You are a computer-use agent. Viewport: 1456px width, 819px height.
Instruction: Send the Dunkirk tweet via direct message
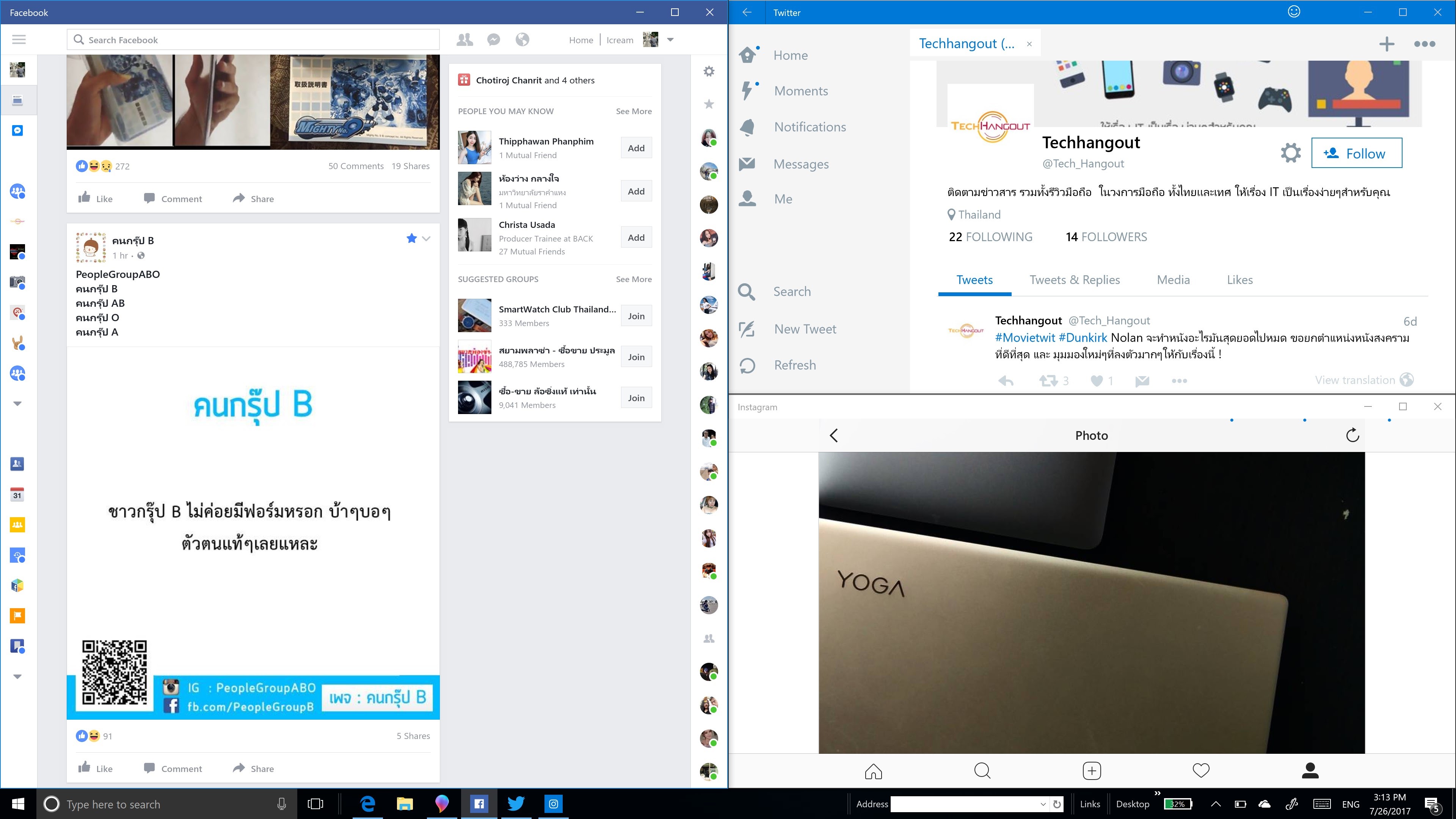1142,381
